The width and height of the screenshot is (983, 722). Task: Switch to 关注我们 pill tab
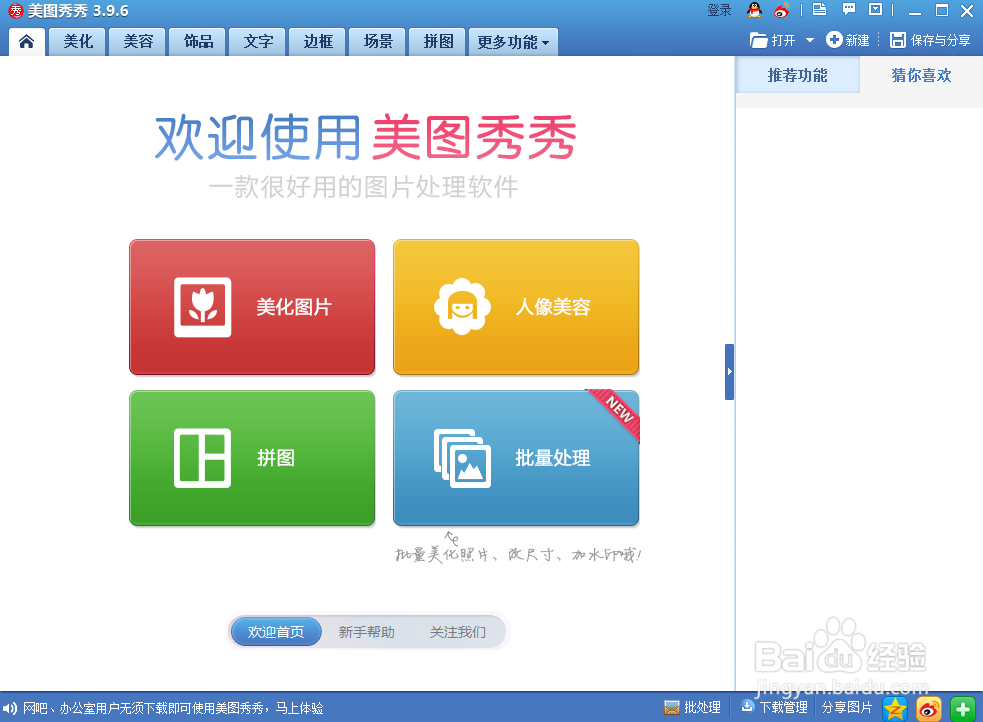(x=458, y=632)
